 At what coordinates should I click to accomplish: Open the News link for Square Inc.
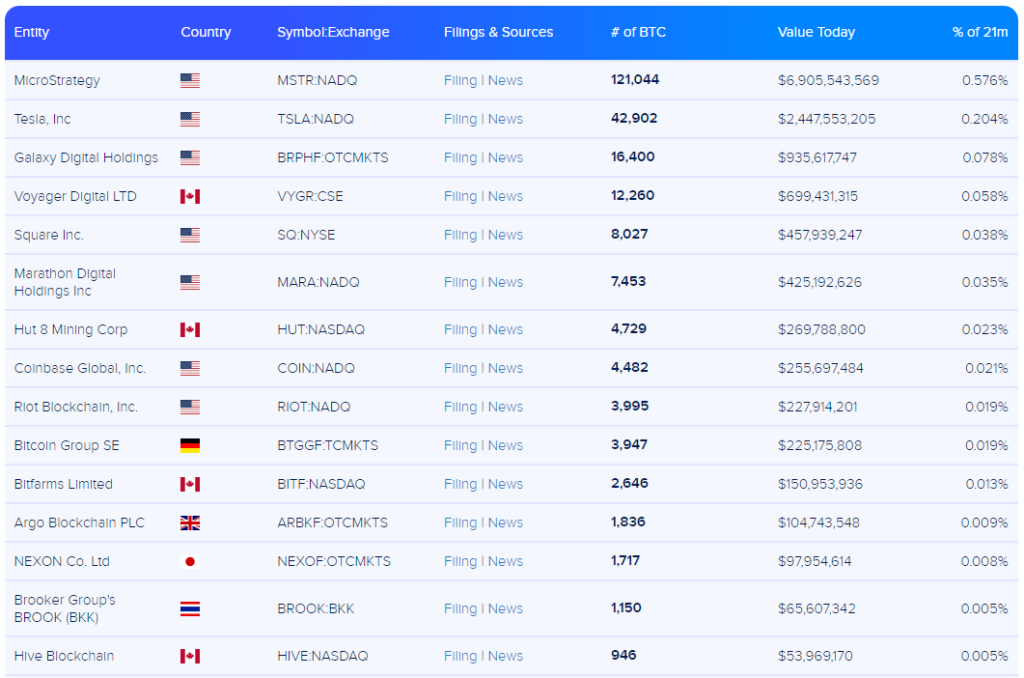click(505, 235)
